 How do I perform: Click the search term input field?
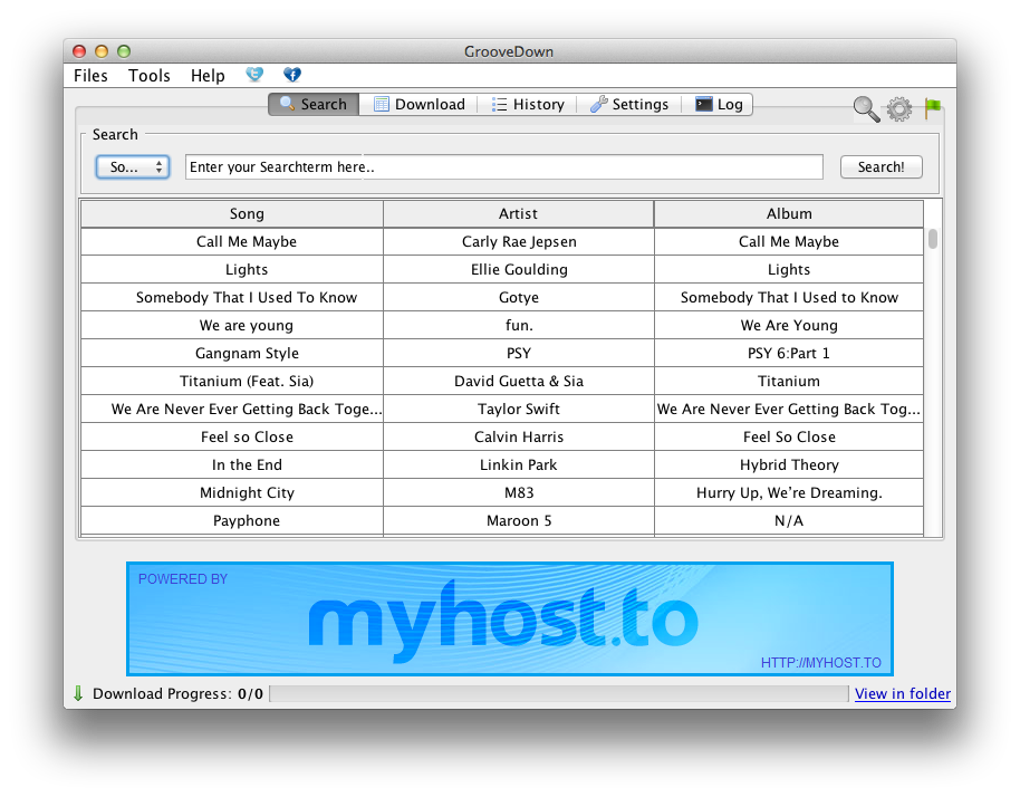point(504,167)
